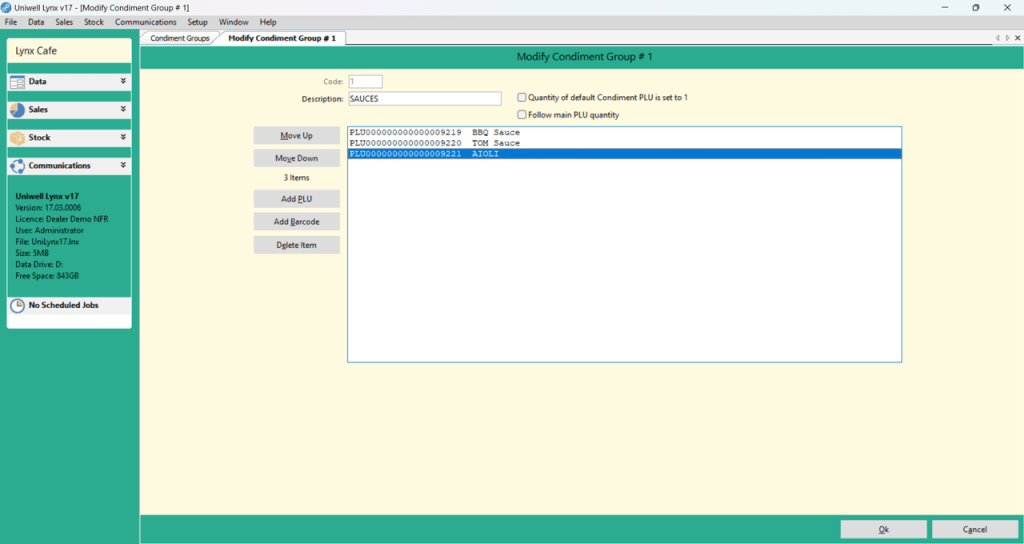This screenshot has height=544, width=1024.
Task: Click the Add PLU button
Action: [x=296, y=199]
